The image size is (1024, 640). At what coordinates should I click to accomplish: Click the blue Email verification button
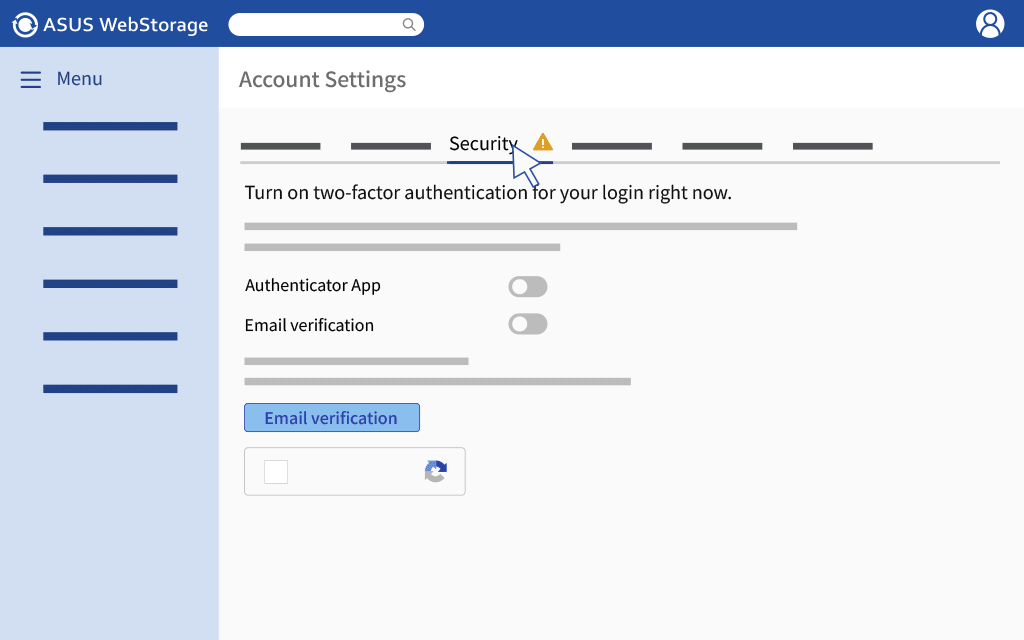332,418
